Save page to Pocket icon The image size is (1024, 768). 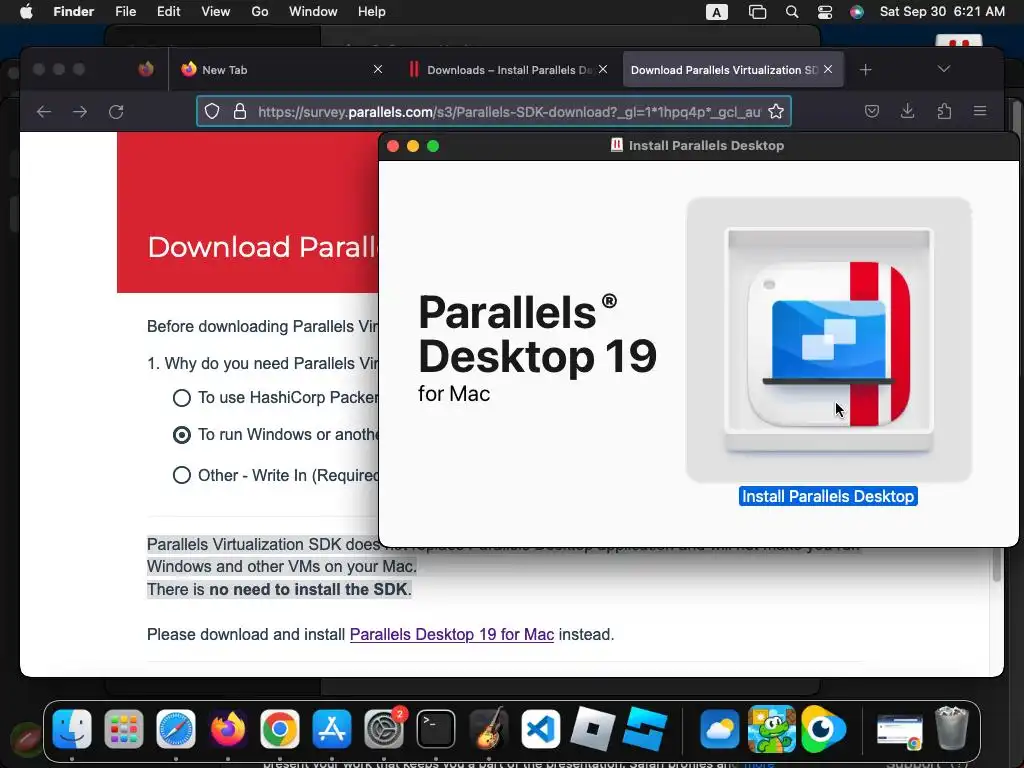pyautogui.click(x=872, y=111)
